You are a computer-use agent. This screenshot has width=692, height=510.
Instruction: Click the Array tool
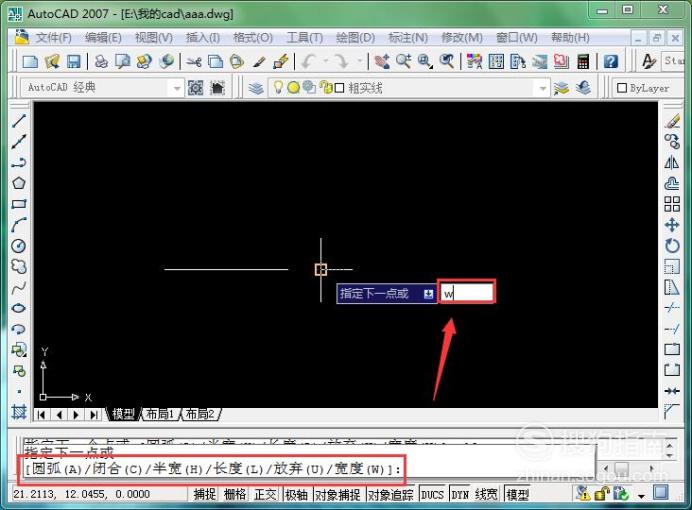[672, 204]
